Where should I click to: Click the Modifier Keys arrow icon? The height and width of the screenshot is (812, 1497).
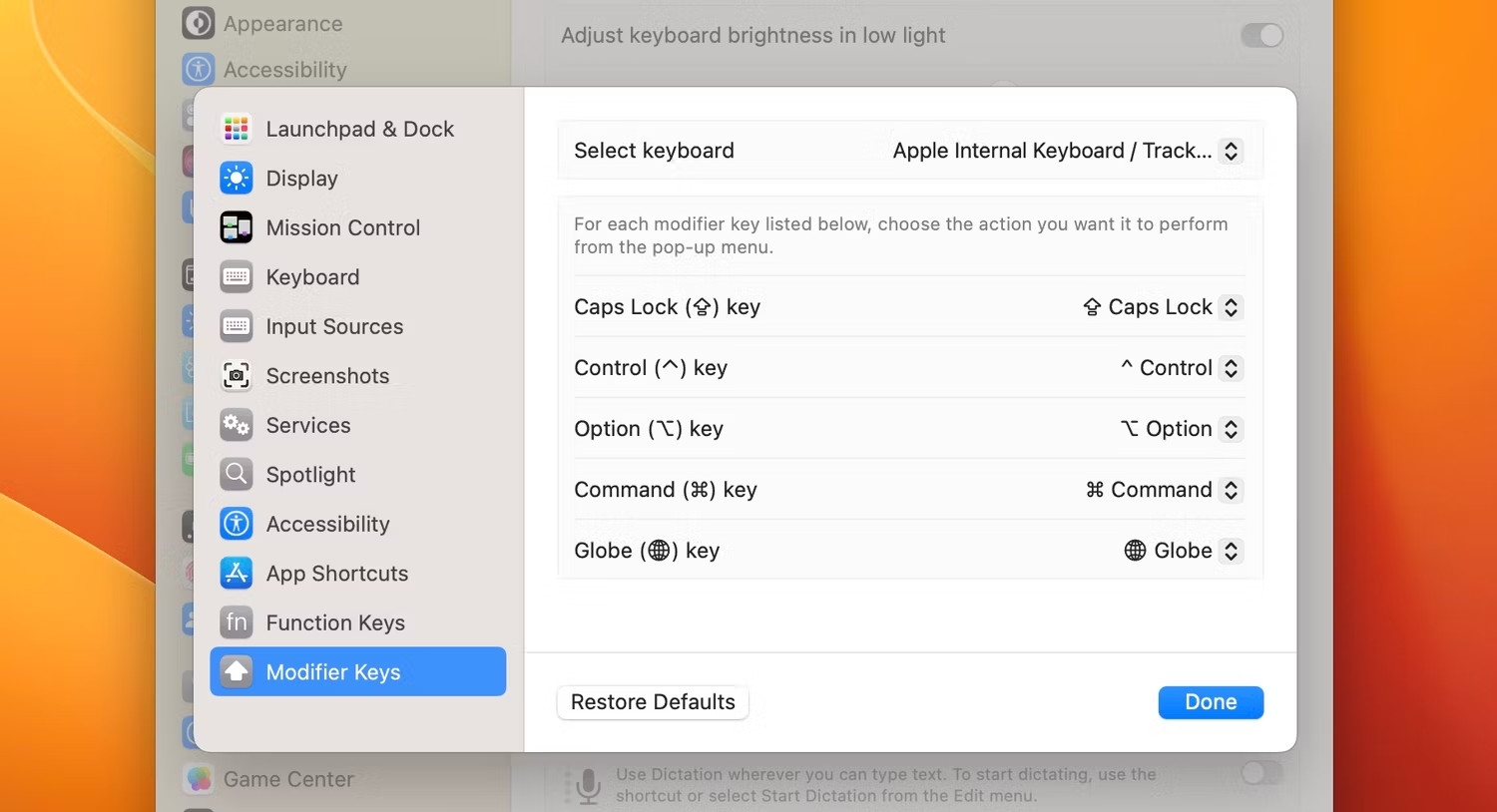[237, 672]
